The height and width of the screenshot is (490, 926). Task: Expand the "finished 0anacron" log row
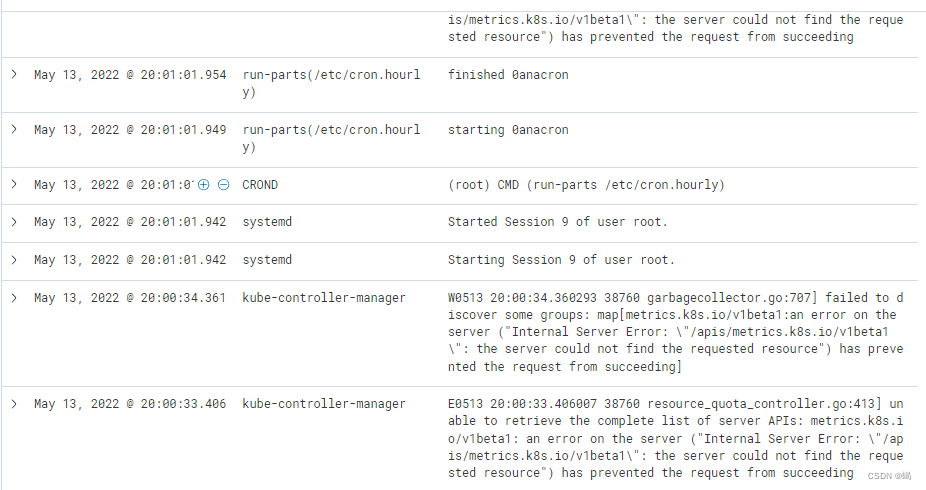click(x=14, y=75)
